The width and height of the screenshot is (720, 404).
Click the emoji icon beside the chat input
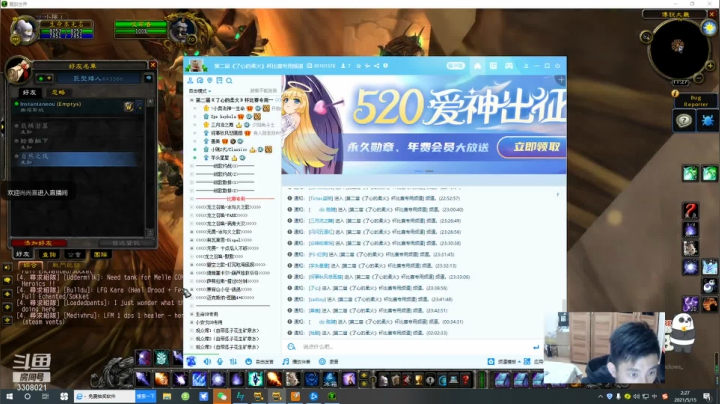pyautogui.click(x=291, y=347)
